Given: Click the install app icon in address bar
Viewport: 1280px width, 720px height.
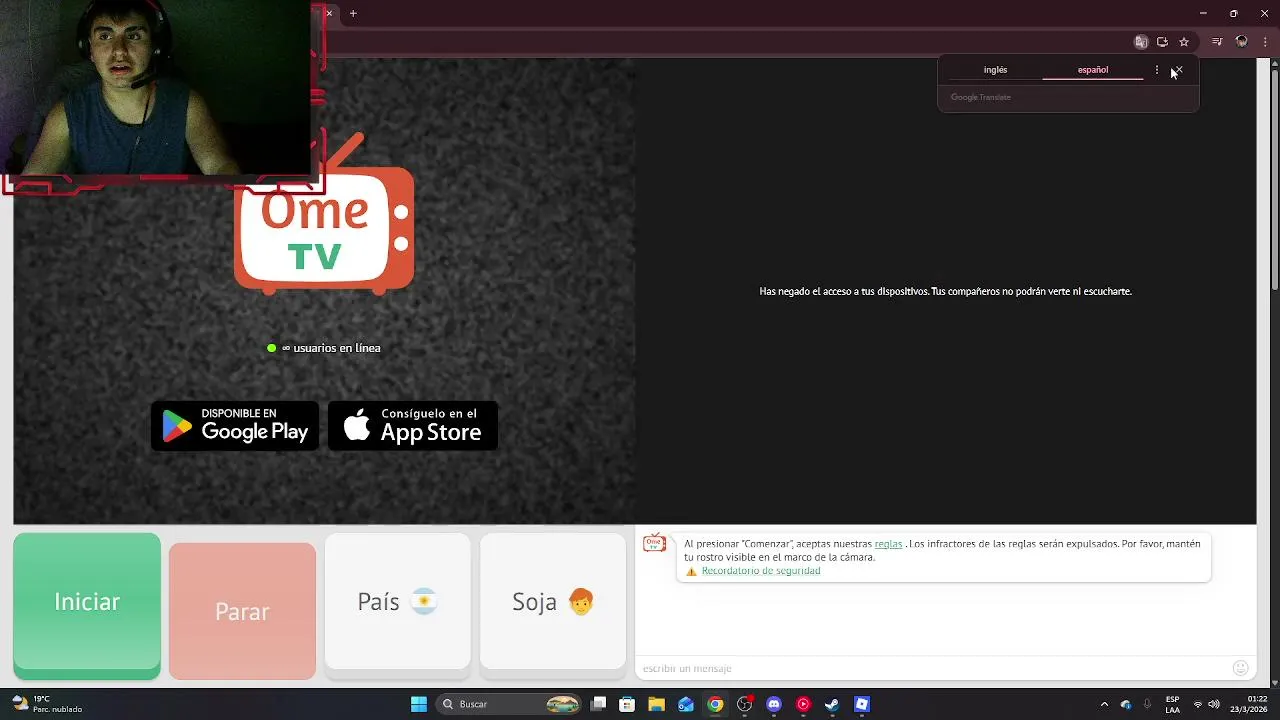Looking at the screenshot, I should tap(1162, 42).
